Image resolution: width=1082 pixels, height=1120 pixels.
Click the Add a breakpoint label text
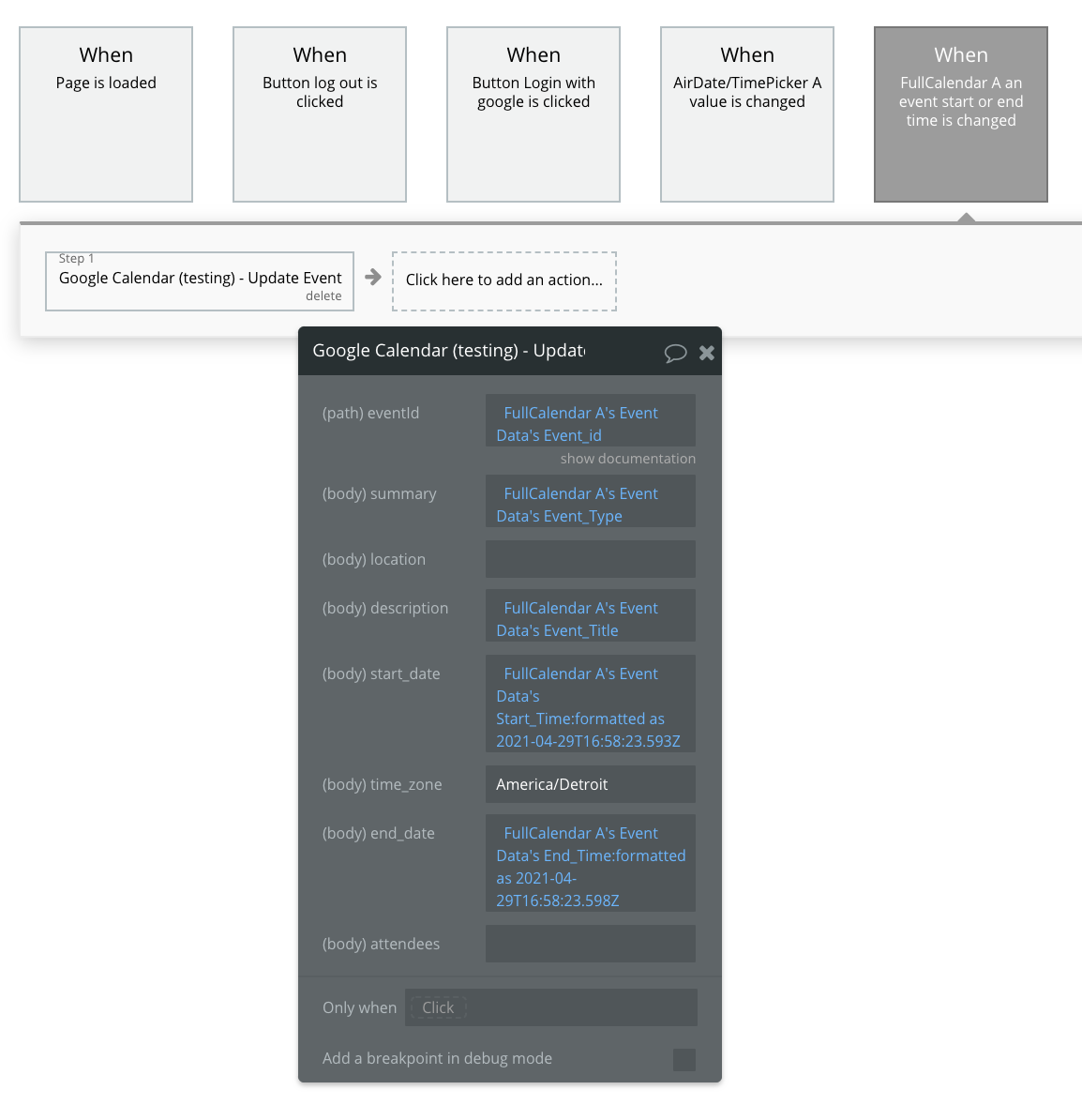[x=437, y=1058]
